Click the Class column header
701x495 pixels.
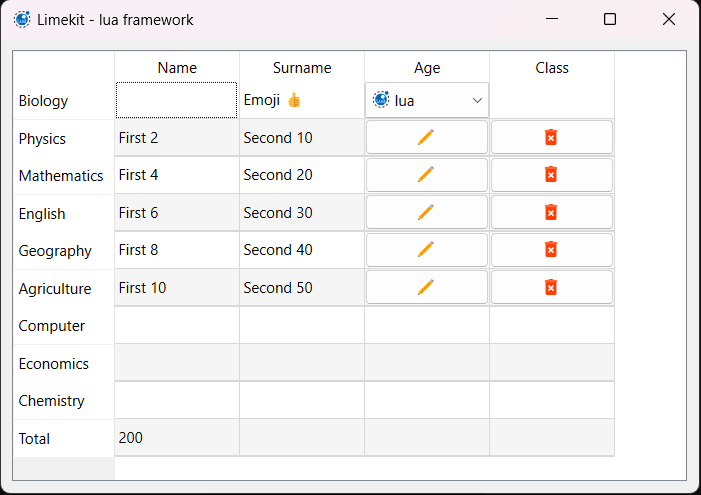[x=552, y=68]
